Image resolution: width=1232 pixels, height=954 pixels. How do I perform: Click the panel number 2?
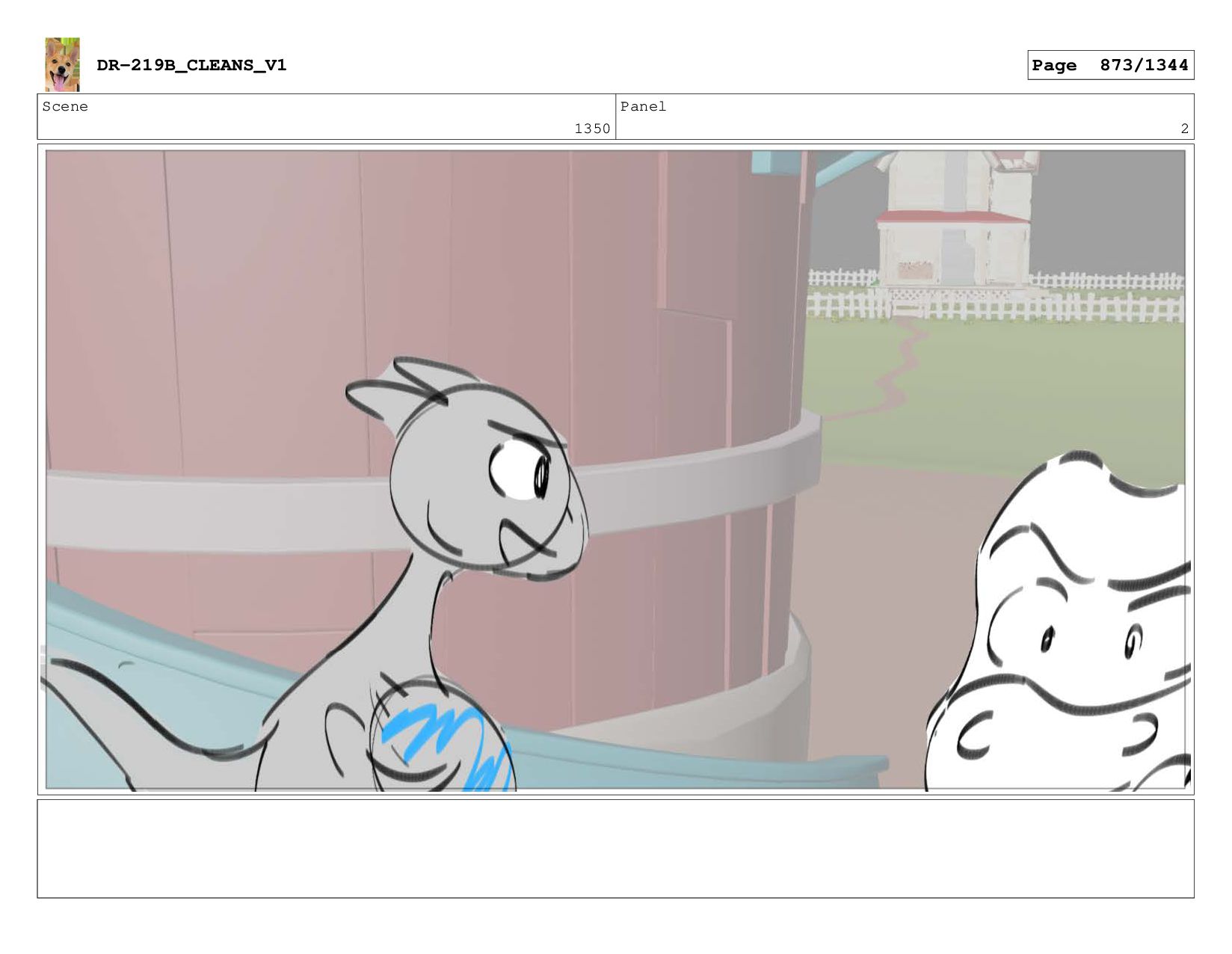tap(1184, 129)
